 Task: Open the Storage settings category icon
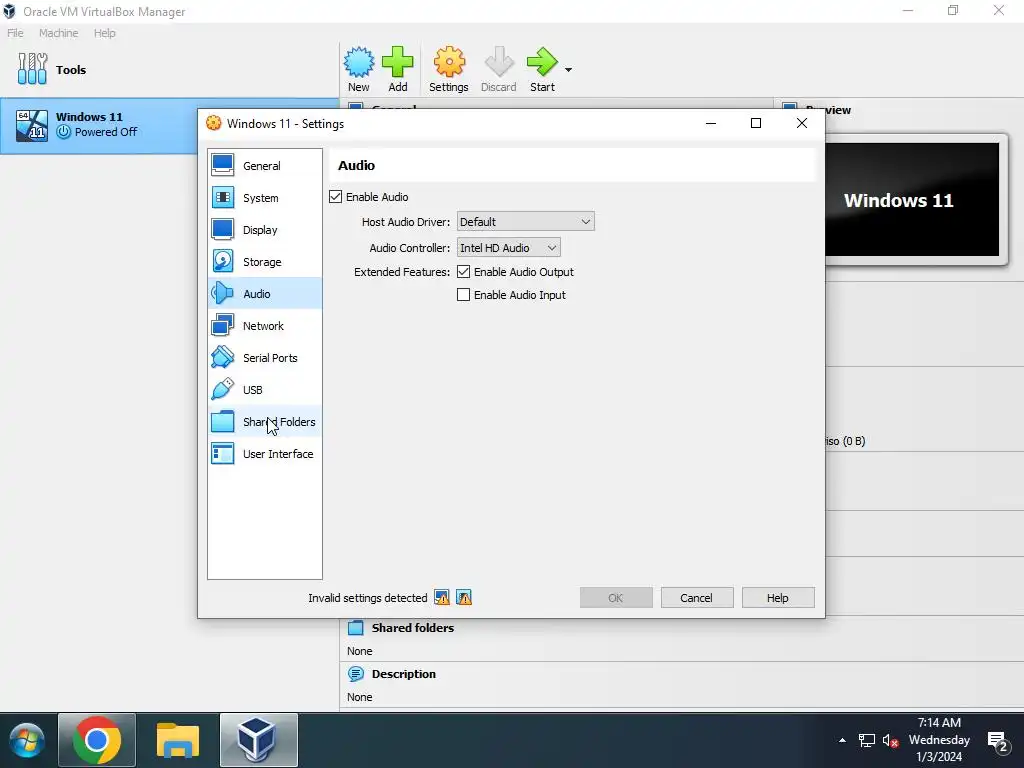[x=223, y=261]
